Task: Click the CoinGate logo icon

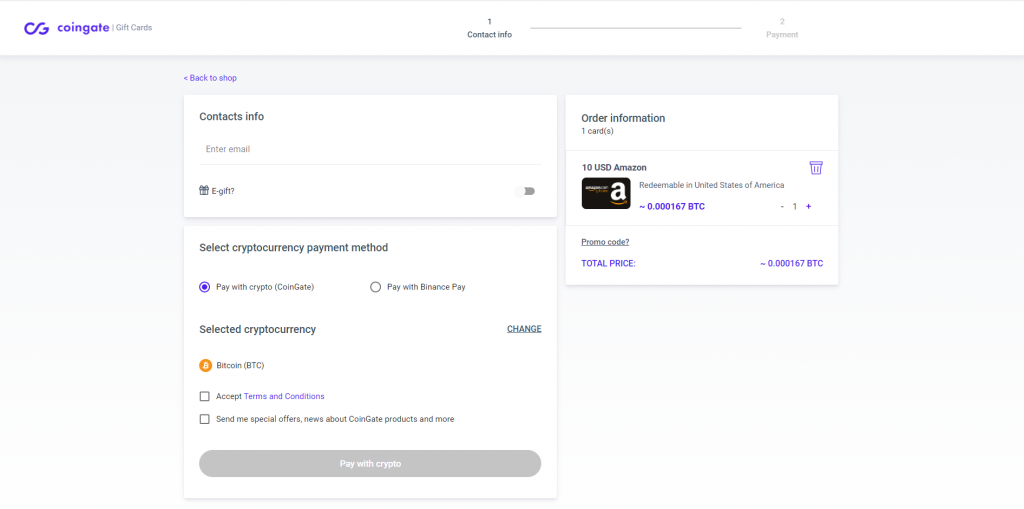Action: pyautogui.click(x=37, y=28)
